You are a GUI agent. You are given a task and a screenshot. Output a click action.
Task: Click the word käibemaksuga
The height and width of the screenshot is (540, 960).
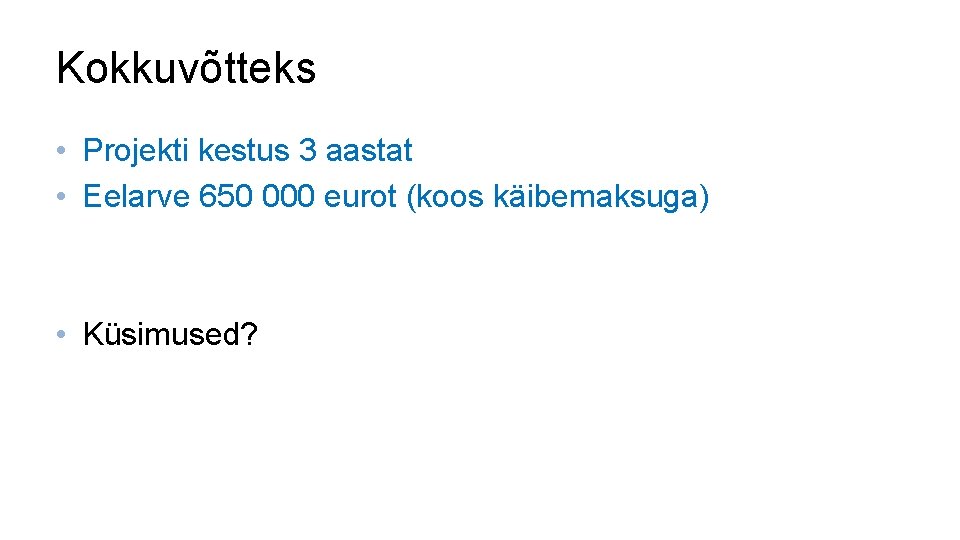596,198
